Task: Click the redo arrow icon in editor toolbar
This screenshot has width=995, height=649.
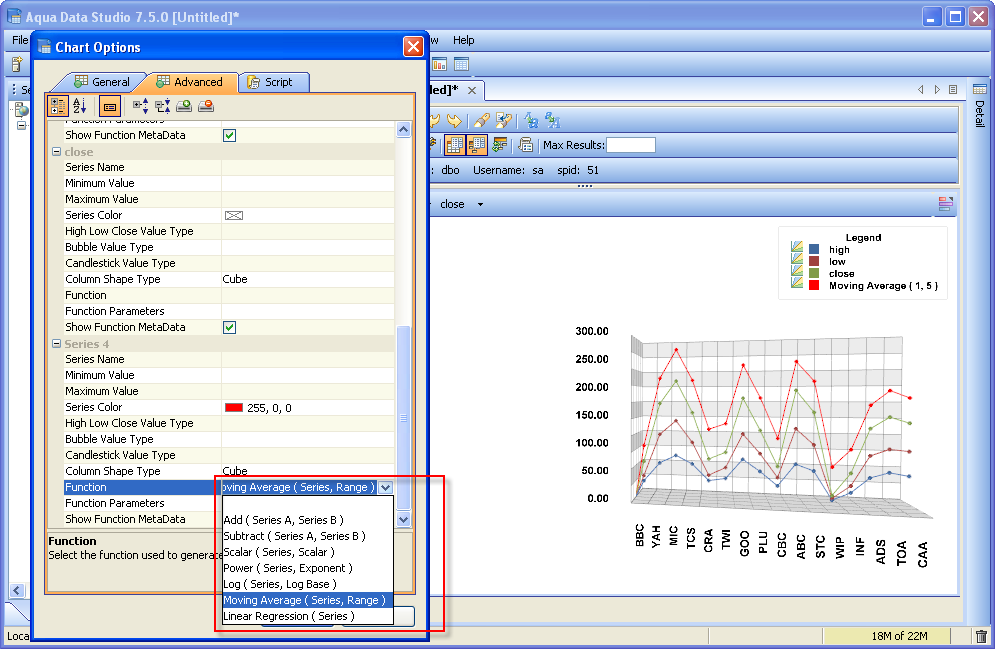Action: 454,120
